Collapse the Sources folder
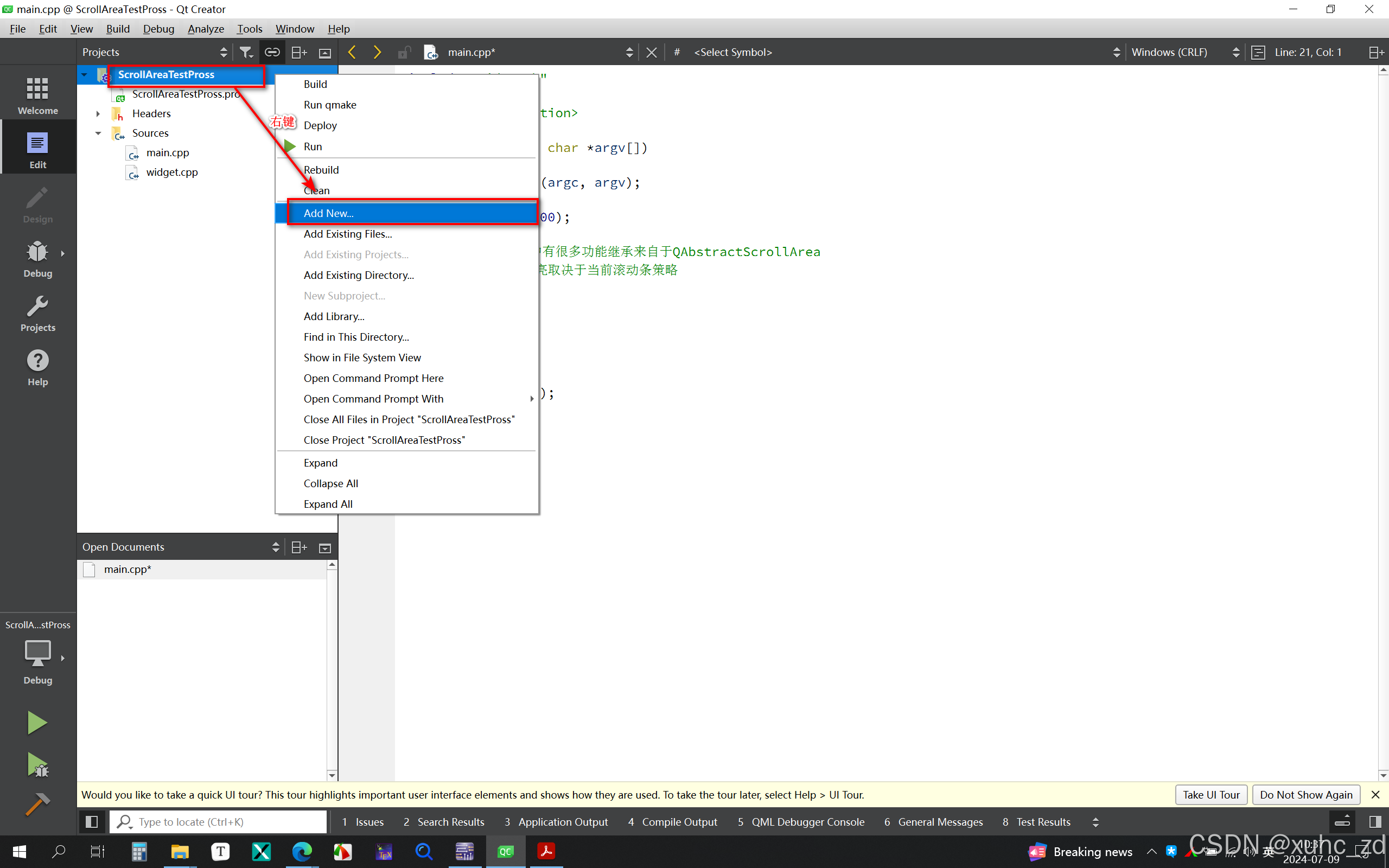The width and height of the screenshot is (1389, 868). coord(98,133)
